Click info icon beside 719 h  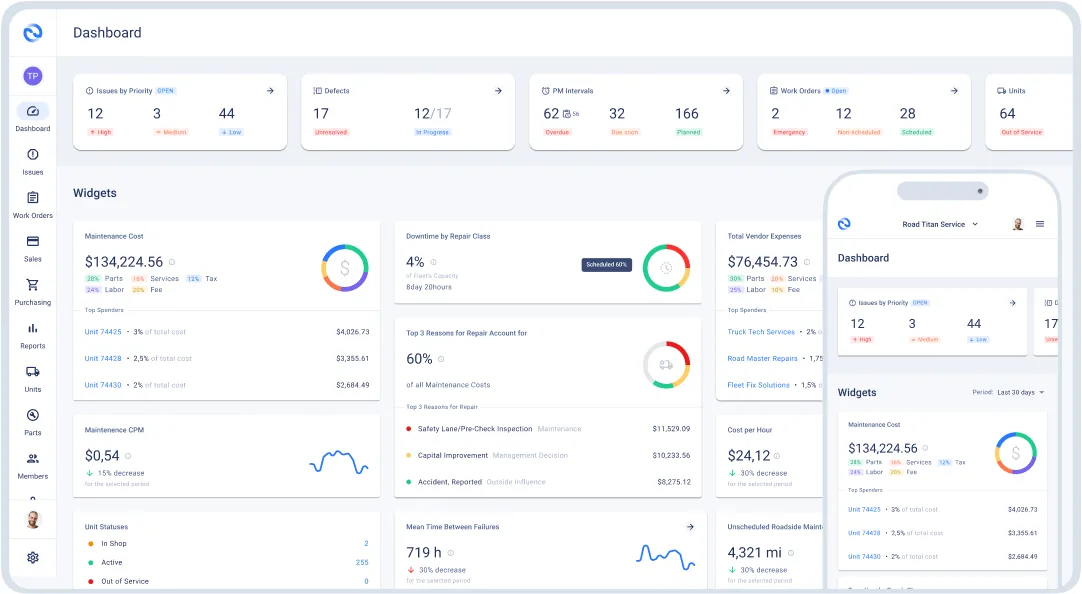point(451,553)
